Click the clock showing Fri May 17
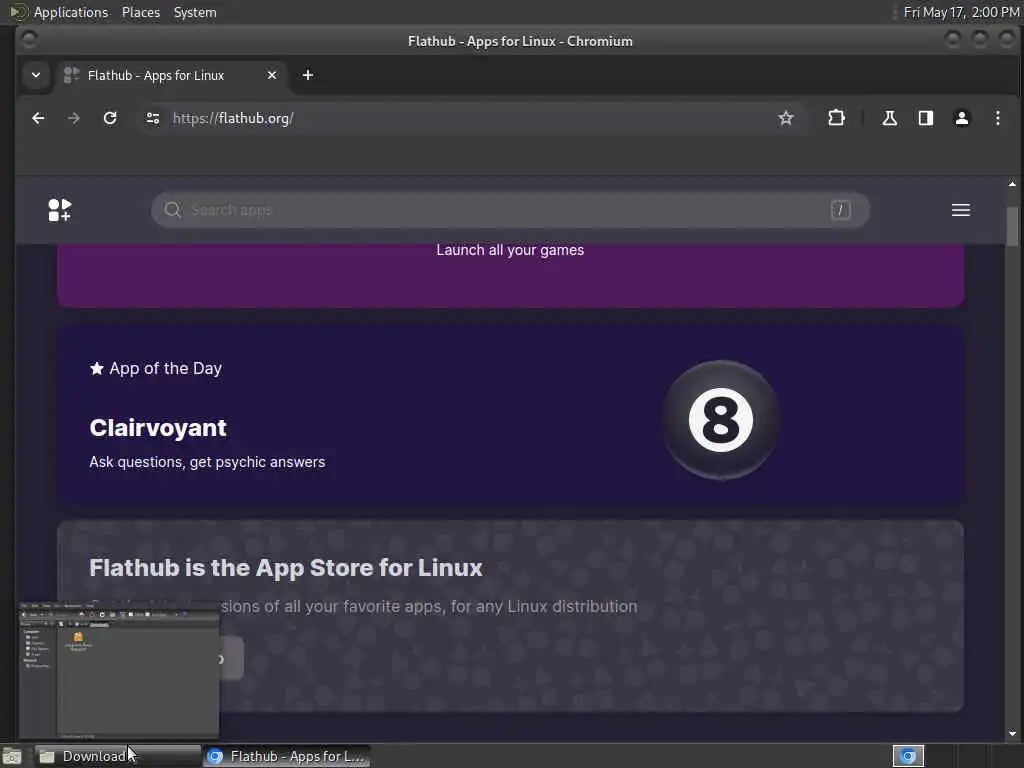1024x768 pixels. click(x=961, y=12)
